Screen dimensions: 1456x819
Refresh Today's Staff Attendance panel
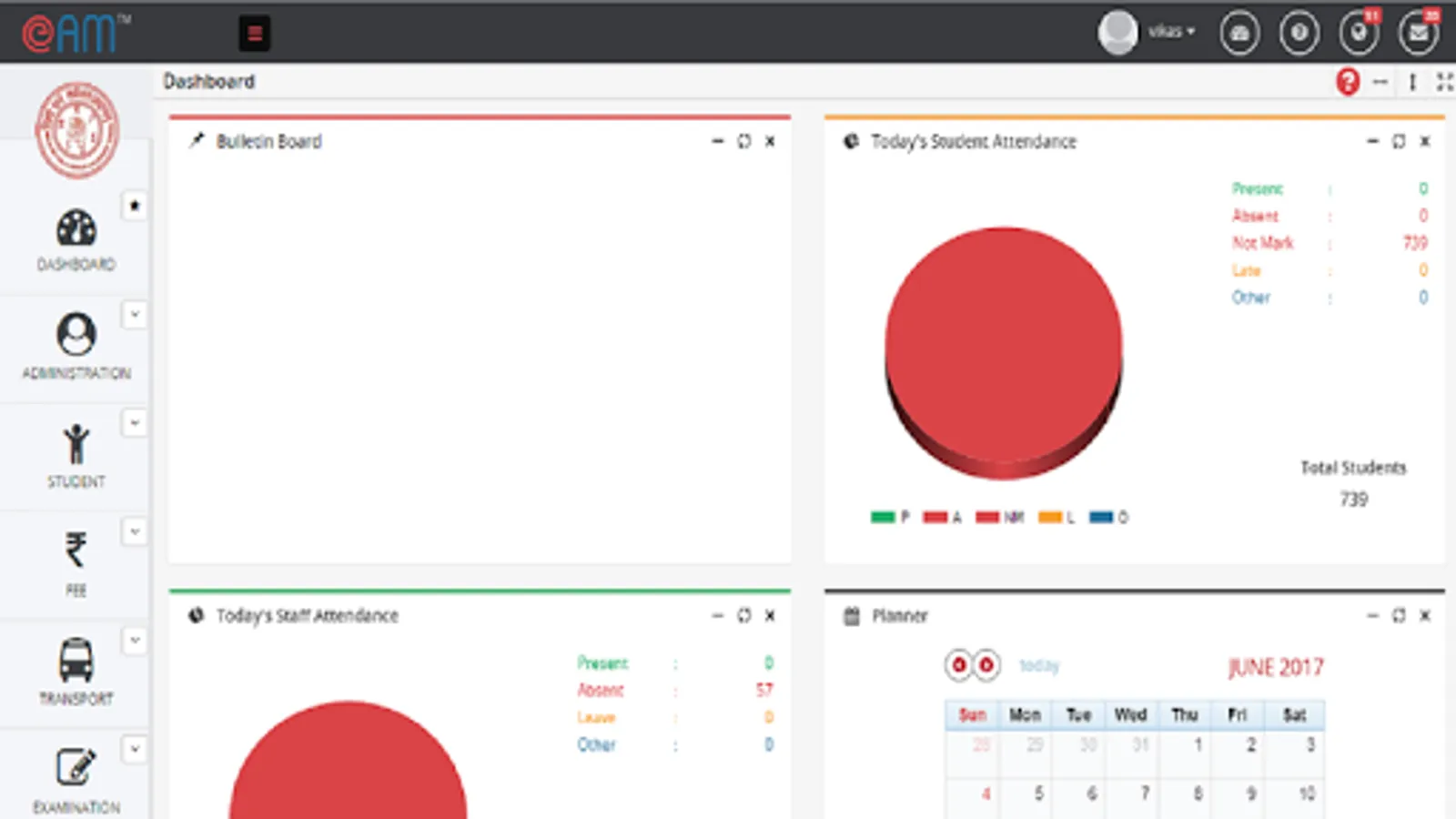pyautogui.click(x=744, y=615)
